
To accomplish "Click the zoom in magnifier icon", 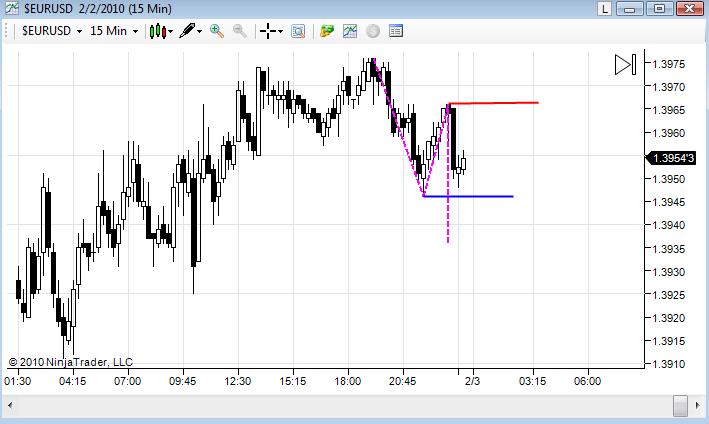I will pos(217,31).
